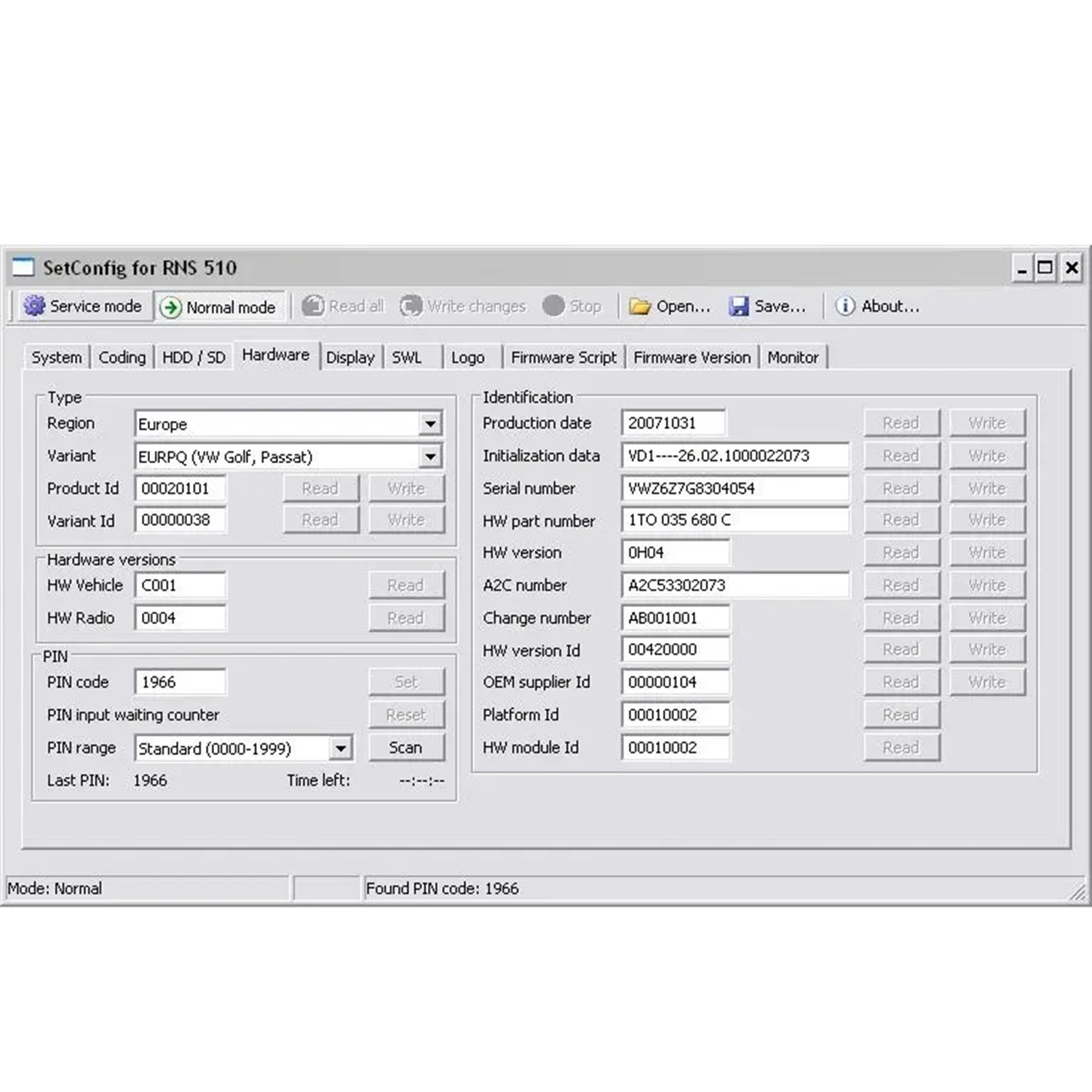
Task: Save configuration with Save… button
Action: pyautogui.click(x=768, y=306)
